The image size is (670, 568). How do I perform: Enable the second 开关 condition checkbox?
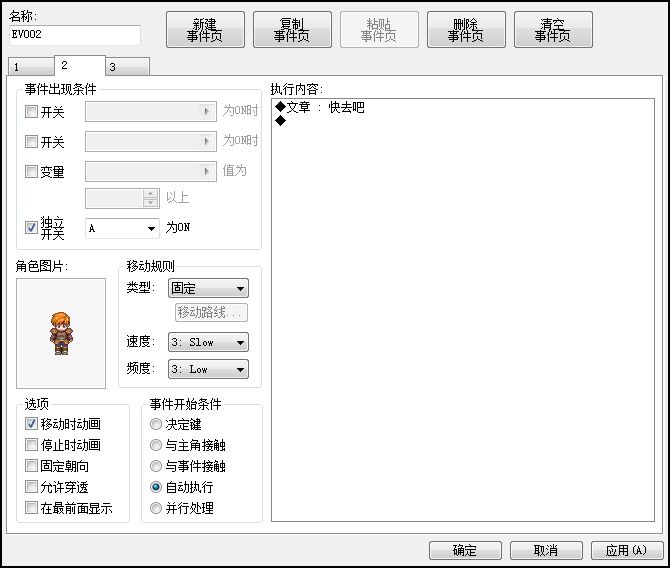[31, 141]
